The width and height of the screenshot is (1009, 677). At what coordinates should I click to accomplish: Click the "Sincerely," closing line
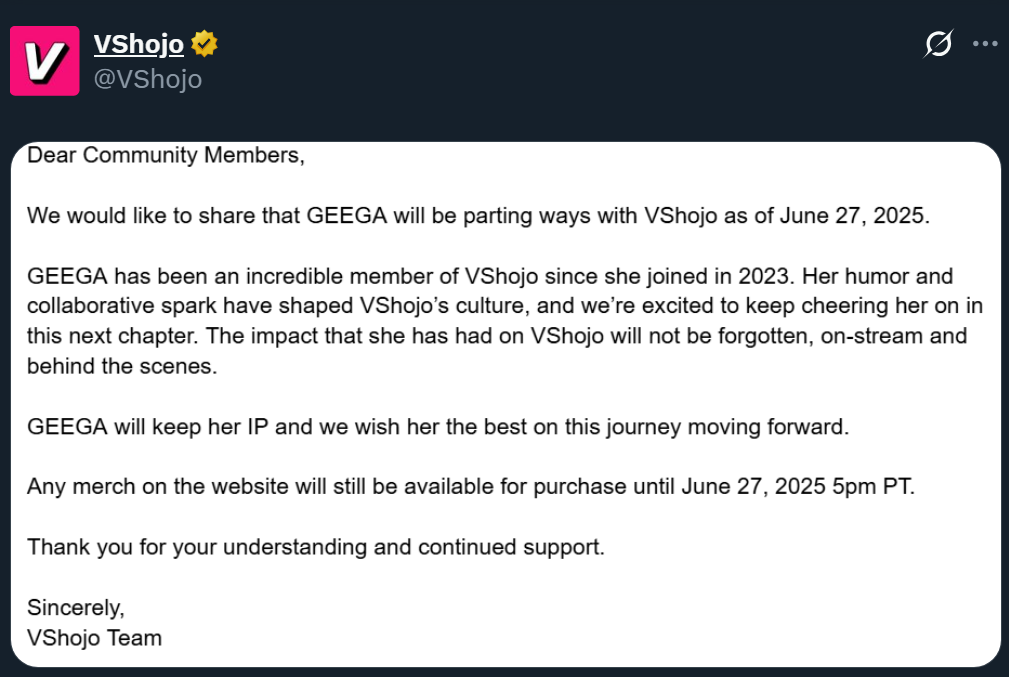point(76,607)
